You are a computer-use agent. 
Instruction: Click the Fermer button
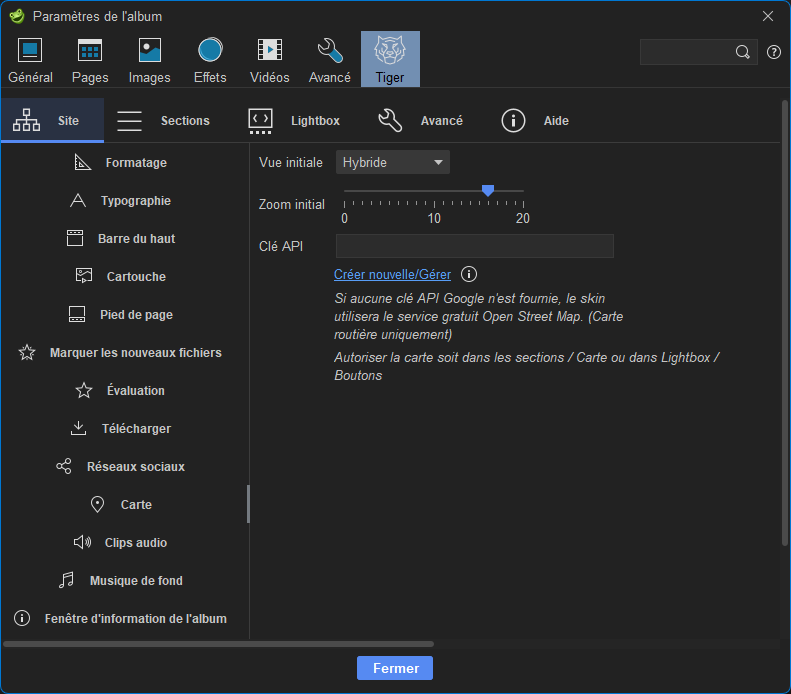tap(395, 668)
